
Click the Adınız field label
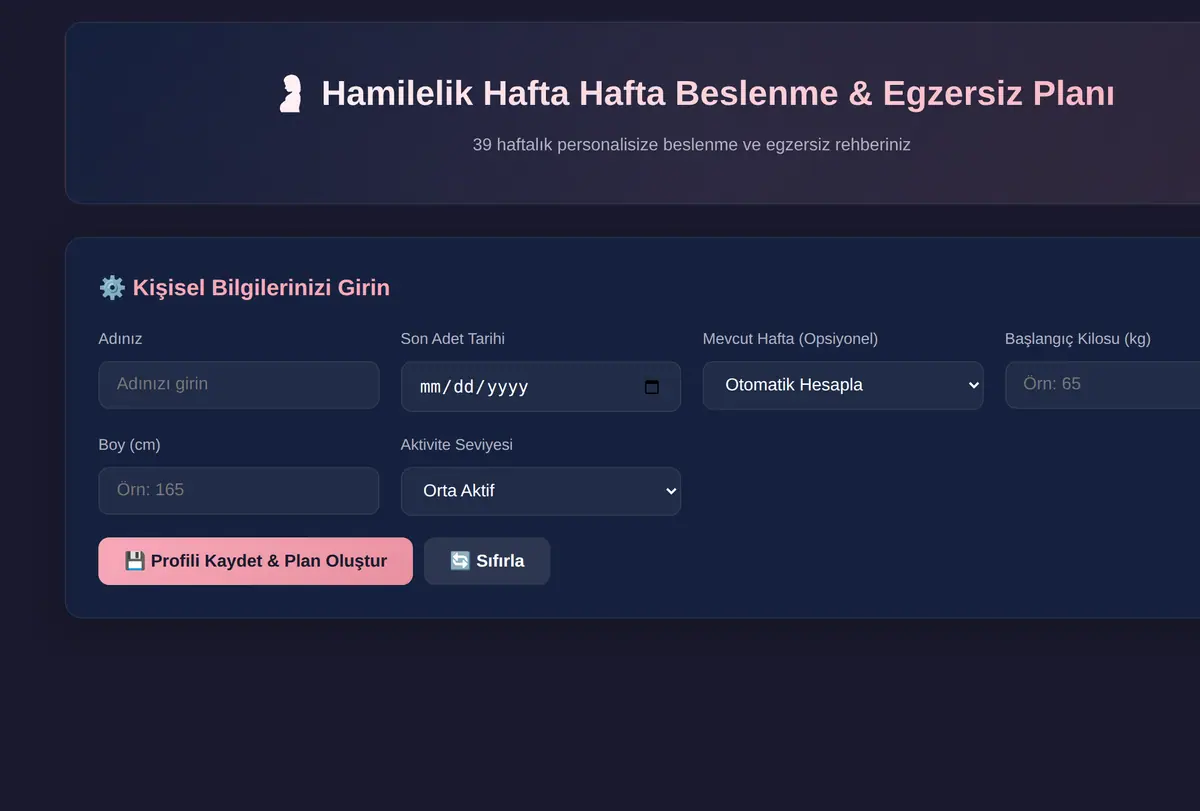(x=121, y=339)
